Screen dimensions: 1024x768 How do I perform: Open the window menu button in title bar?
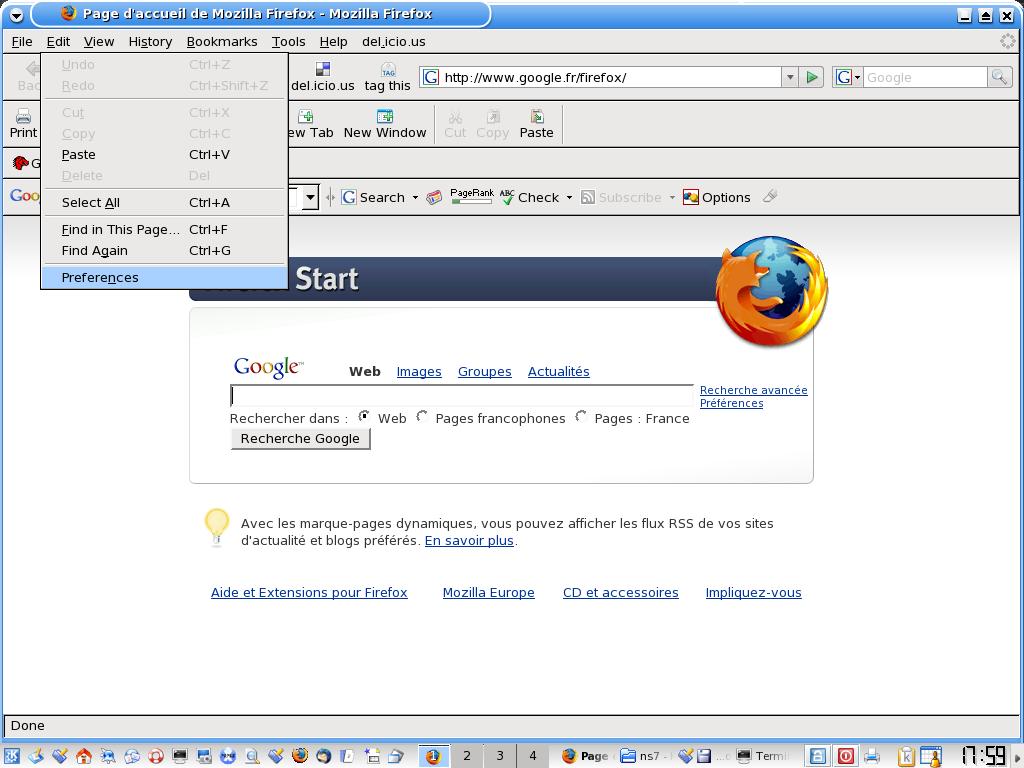tap(15, 14)
